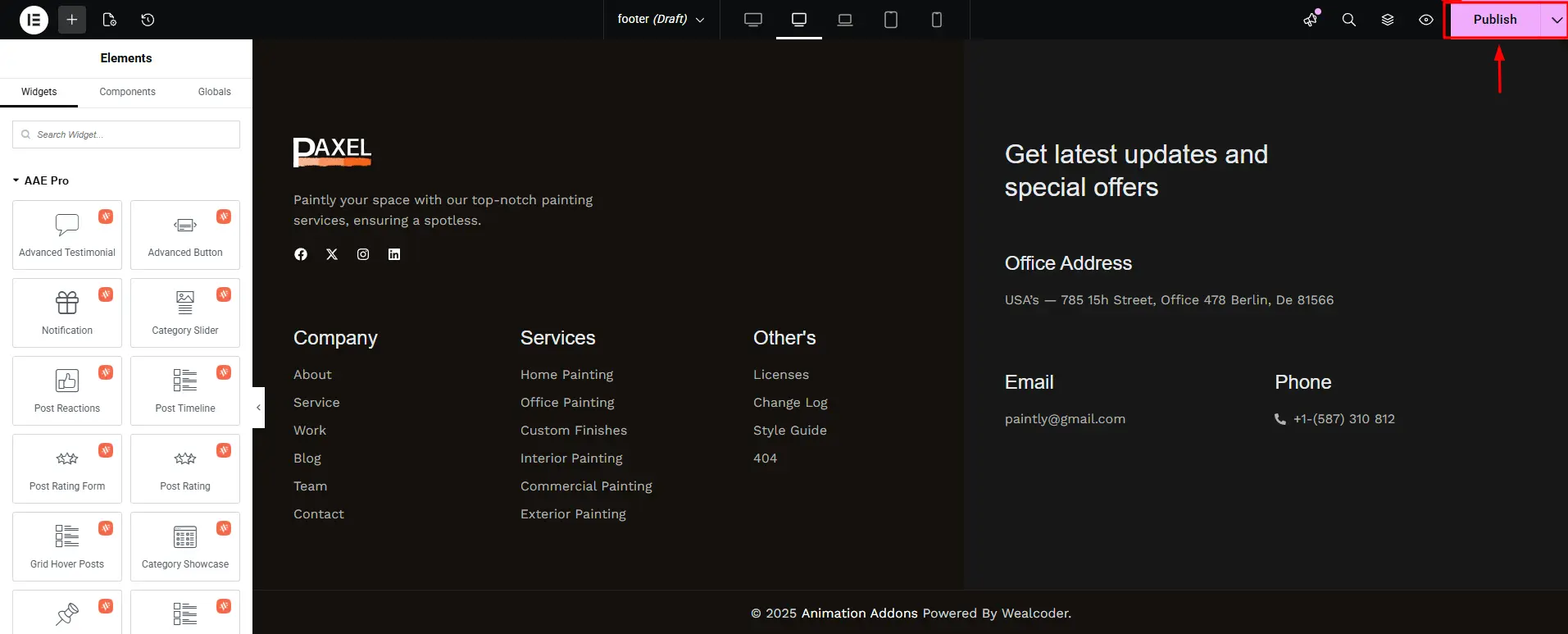Click the Blog footer link
Screen dimensions: 1568x634
coord(307,458)
